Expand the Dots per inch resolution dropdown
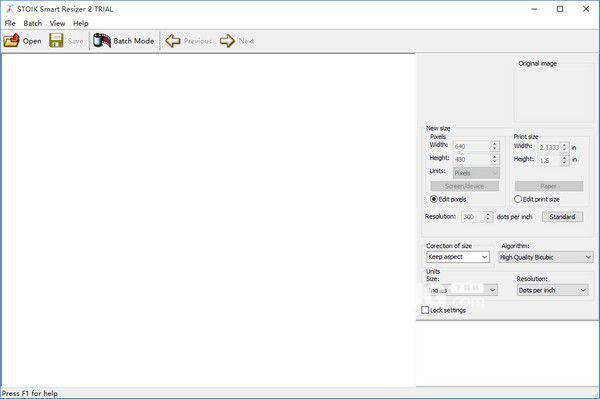This screenshot has width=600, height=399. 553,290
